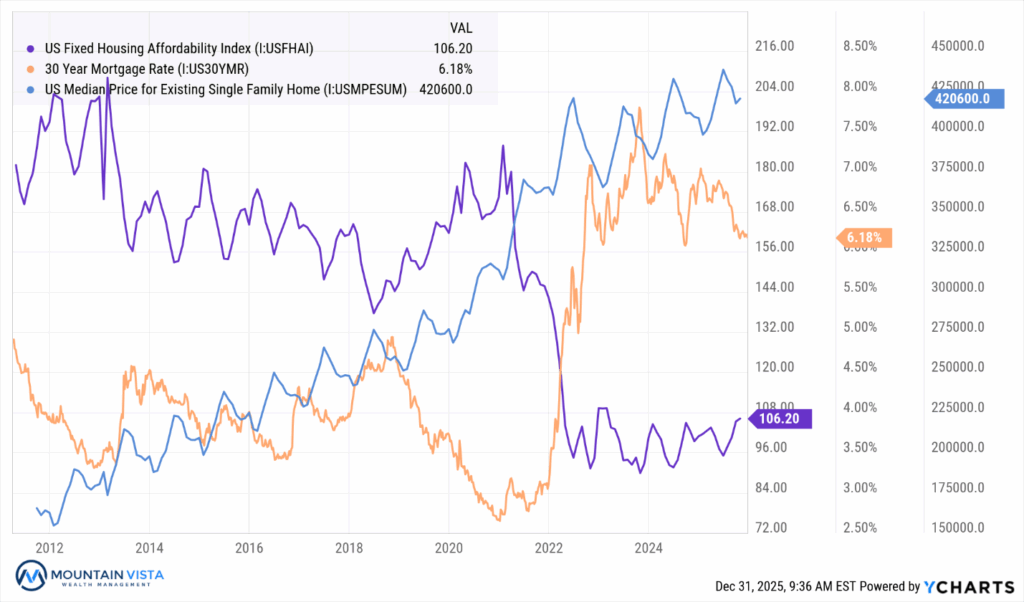Screen dimensions: 1024x602
Task: Click the 8.50% tick on the mortgage rate axis
Action: (x=859, y=46)
